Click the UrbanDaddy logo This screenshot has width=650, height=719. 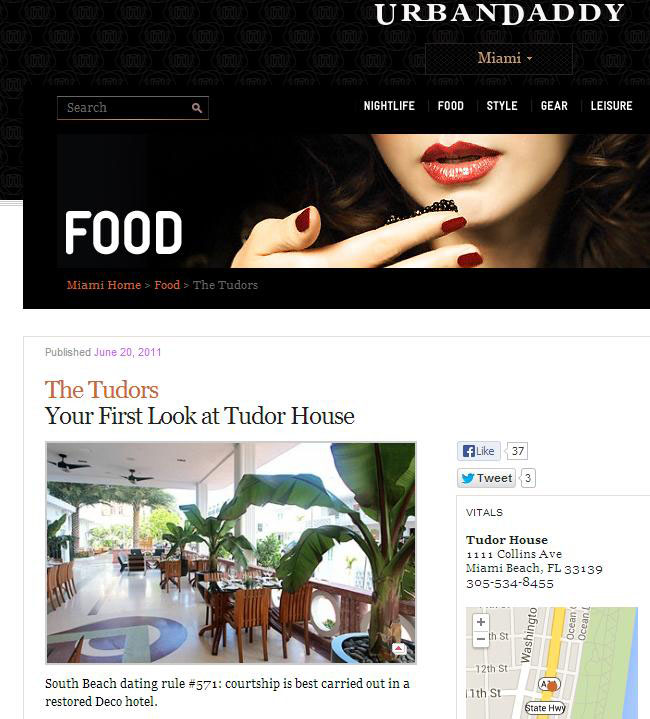click(x=500, y=13)
